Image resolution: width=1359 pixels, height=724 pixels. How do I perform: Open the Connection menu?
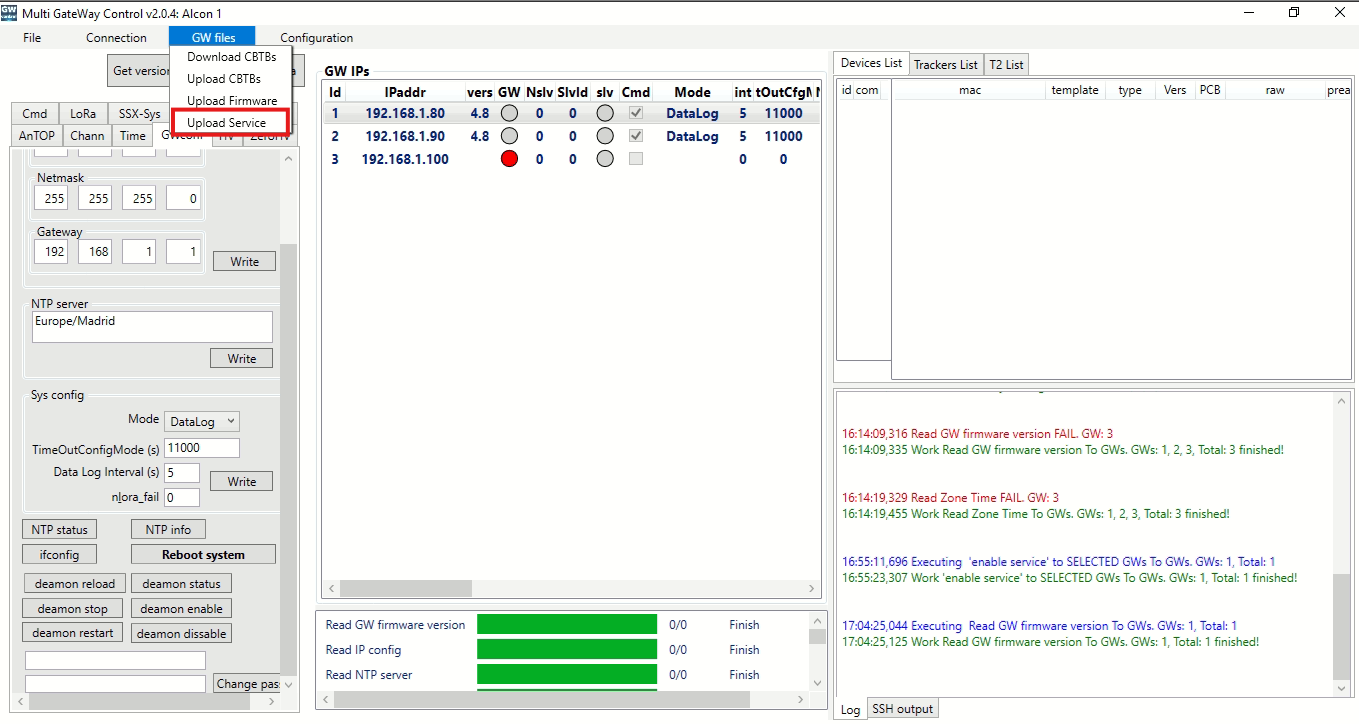pos(116,38)
